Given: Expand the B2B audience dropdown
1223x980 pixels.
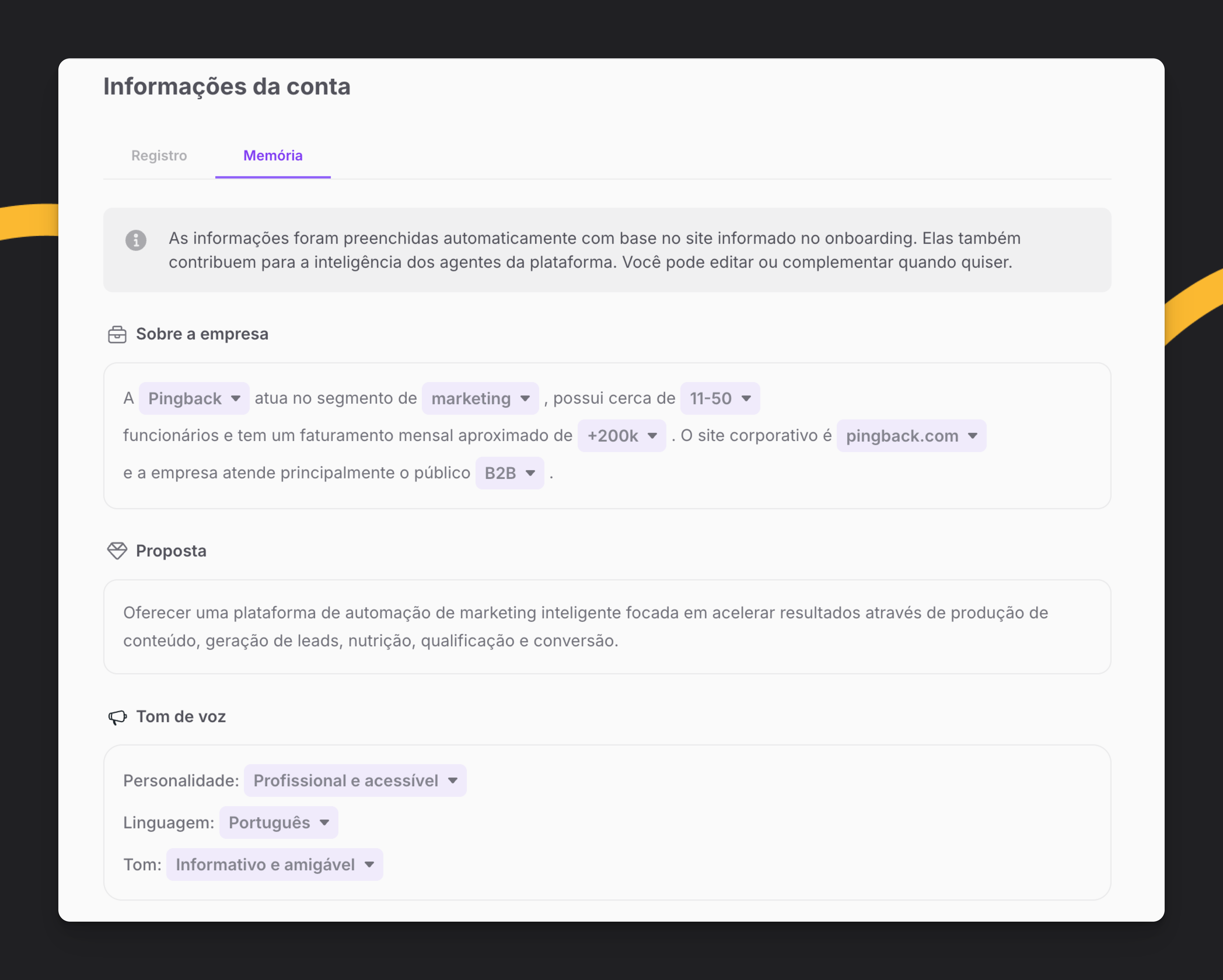Looking at the screenshot, I should 509,473.
